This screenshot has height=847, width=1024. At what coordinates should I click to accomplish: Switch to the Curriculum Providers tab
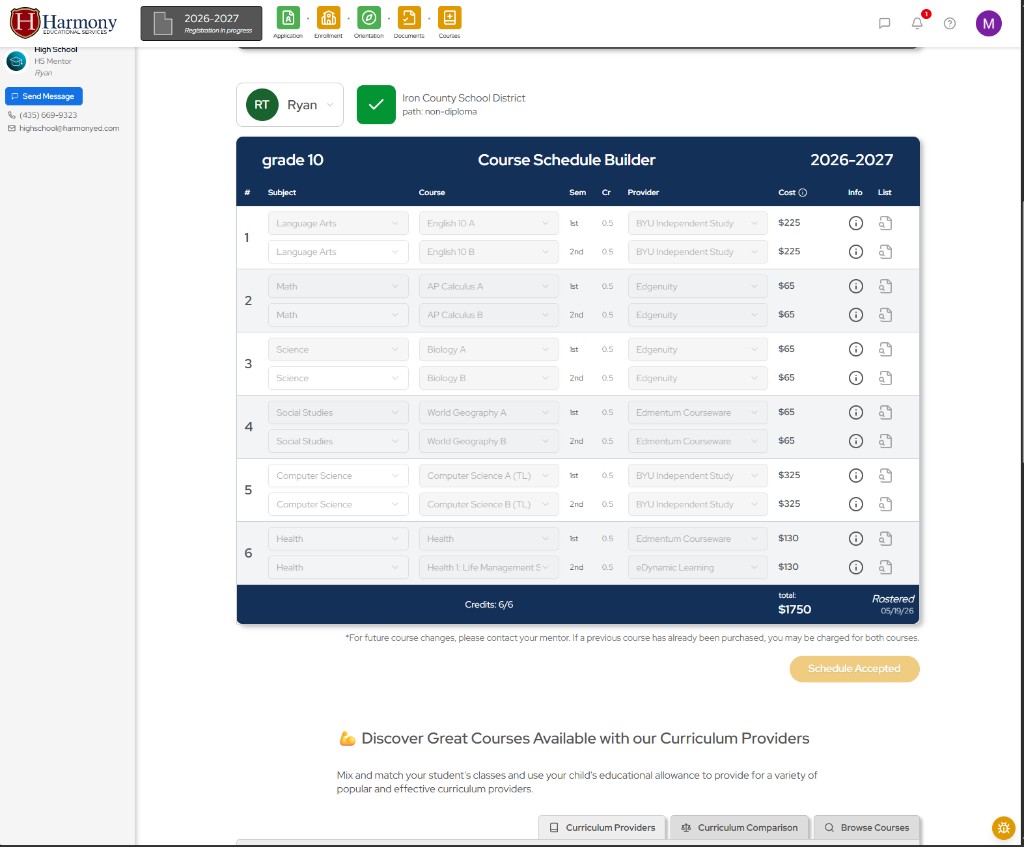click(602, 827)
